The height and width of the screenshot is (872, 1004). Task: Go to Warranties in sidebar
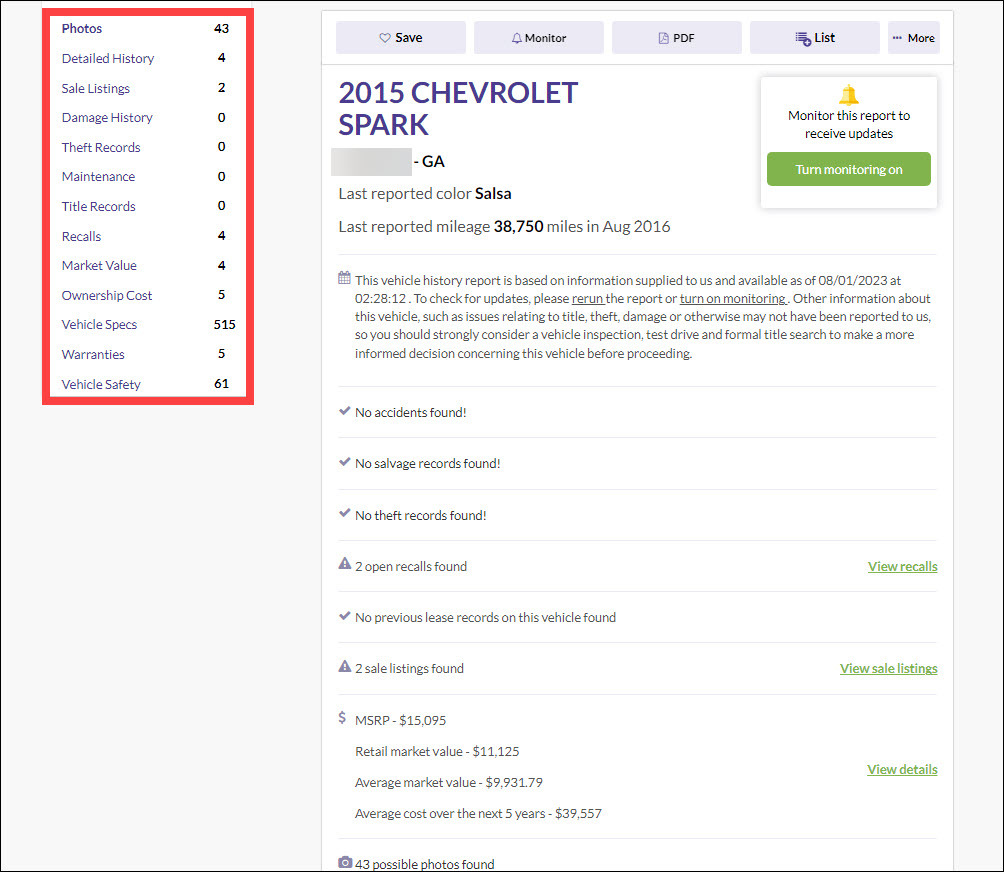coord(93,354)
